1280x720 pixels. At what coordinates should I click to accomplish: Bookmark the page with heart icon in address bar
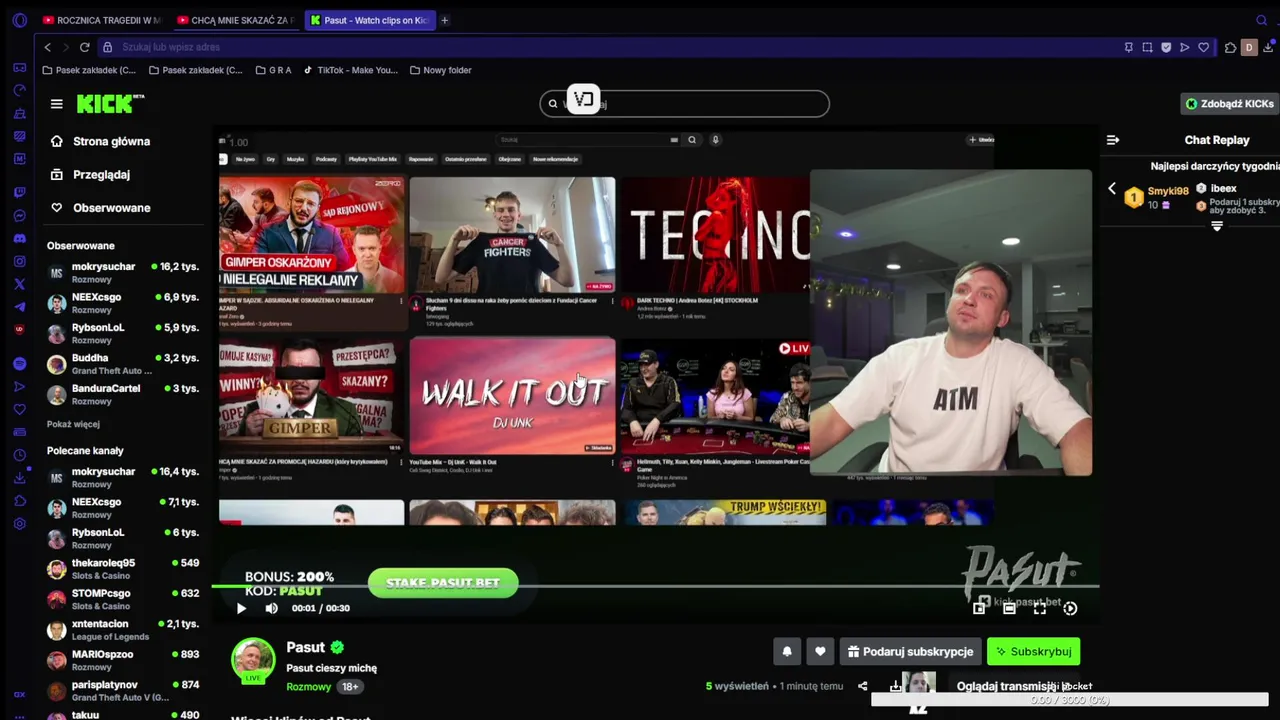tap(1204, 47)
